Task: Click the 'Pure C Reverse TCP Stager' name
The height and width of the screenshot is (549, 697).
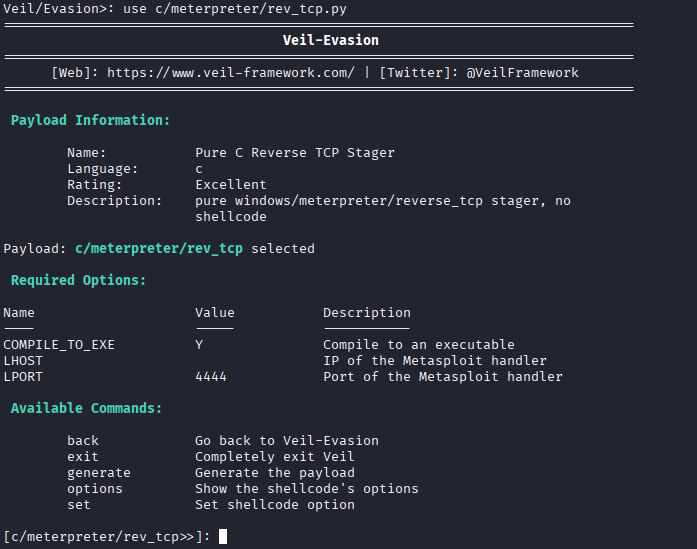Action: 295,153
